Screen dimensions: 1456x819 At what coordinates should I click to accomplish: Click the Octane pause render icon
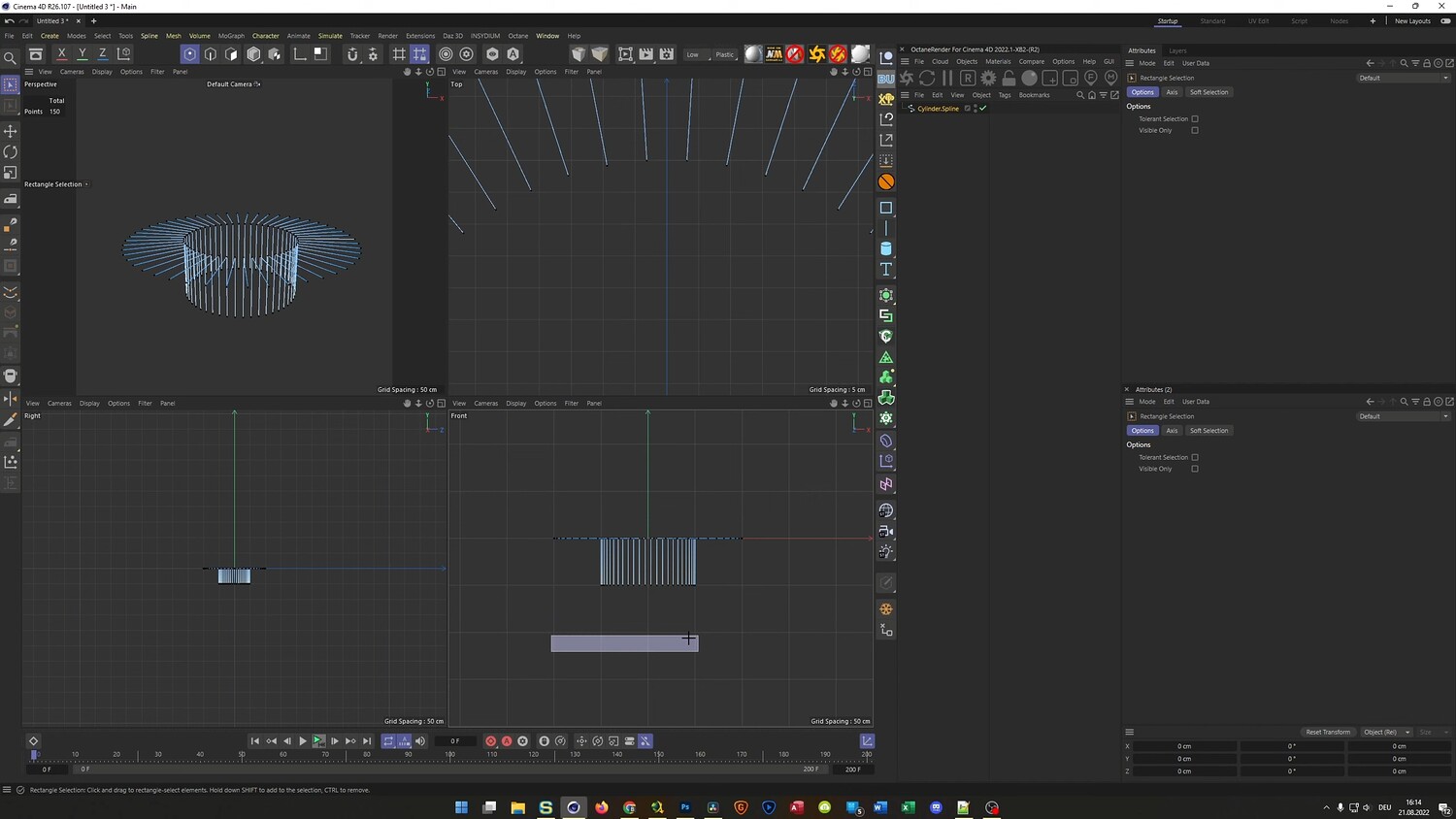[947, 78]
